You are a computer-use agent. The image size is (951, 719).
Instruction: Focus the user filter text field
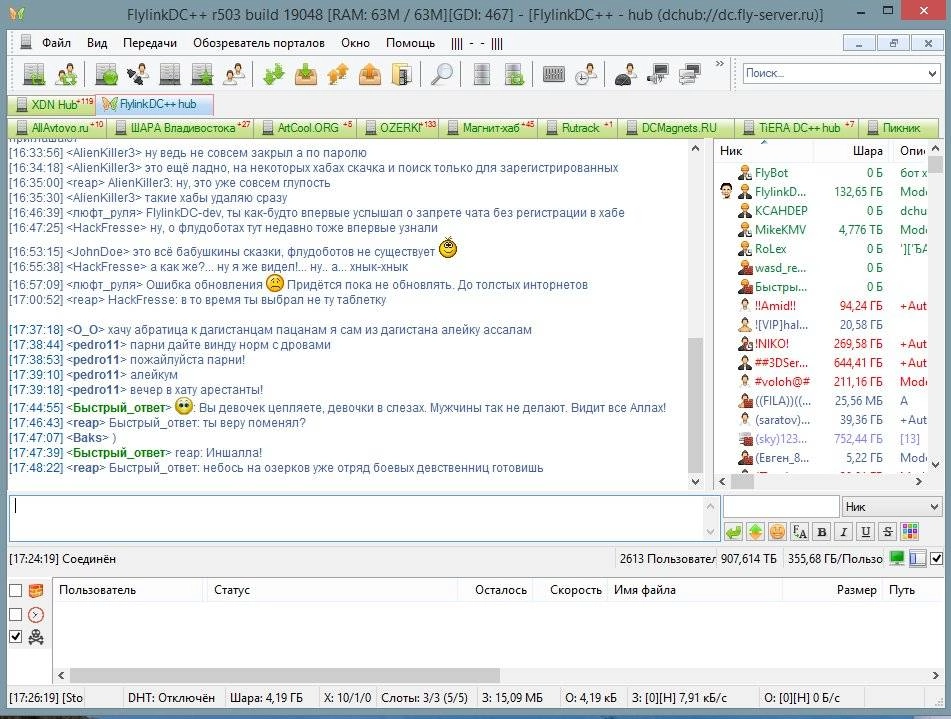[x=781, y=507]
